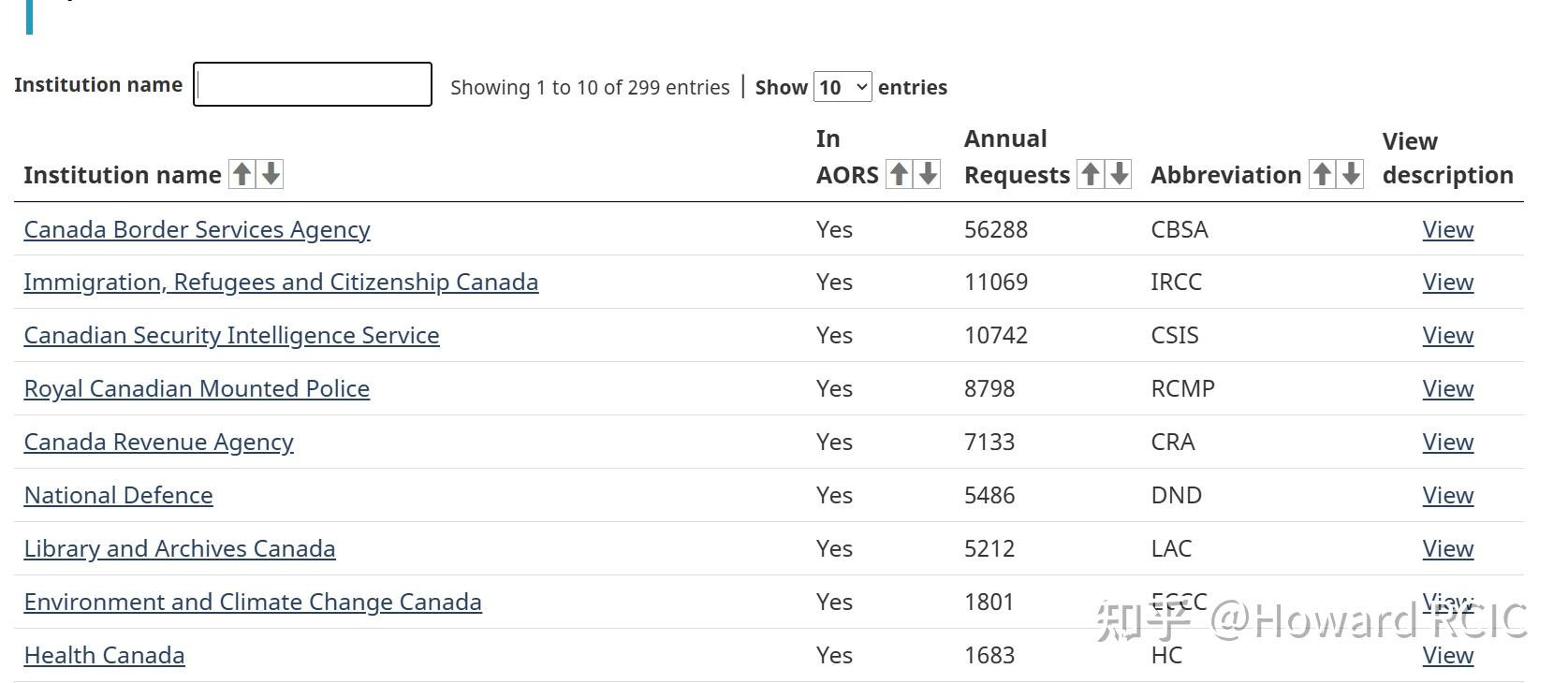Screen dimensions: 1568x683
Task: Open Canadian Security Intelligence Service link
Action: tap(231, 335)
